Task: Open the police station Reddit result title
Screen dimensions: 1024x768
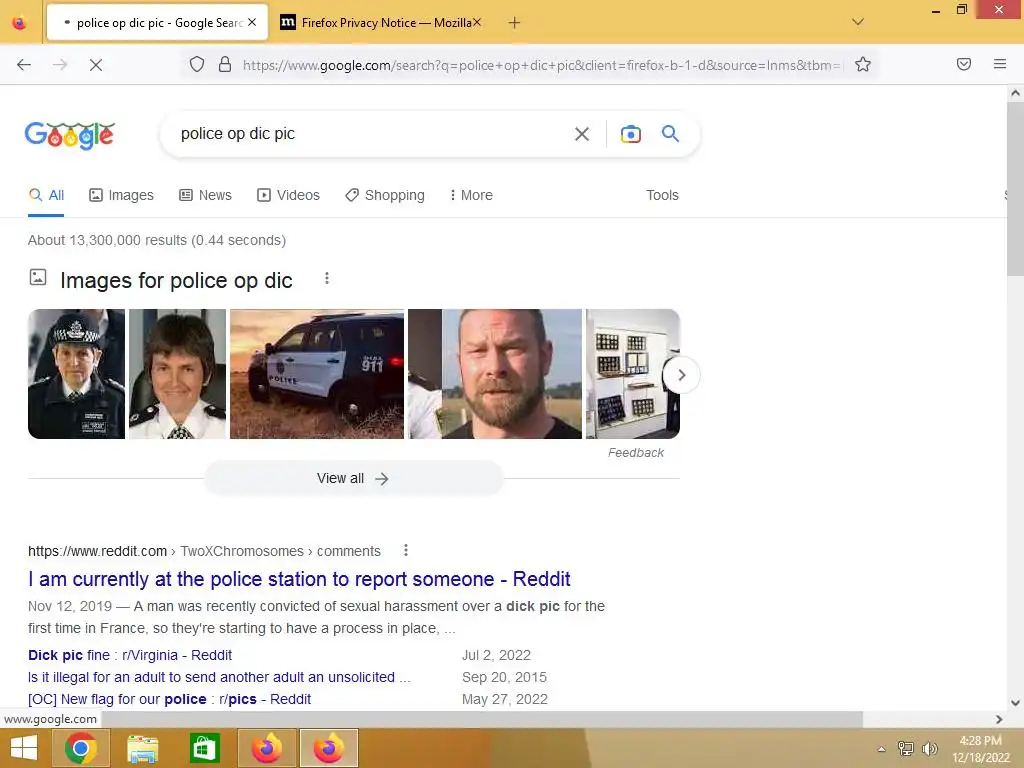Action: coord(299,579)
